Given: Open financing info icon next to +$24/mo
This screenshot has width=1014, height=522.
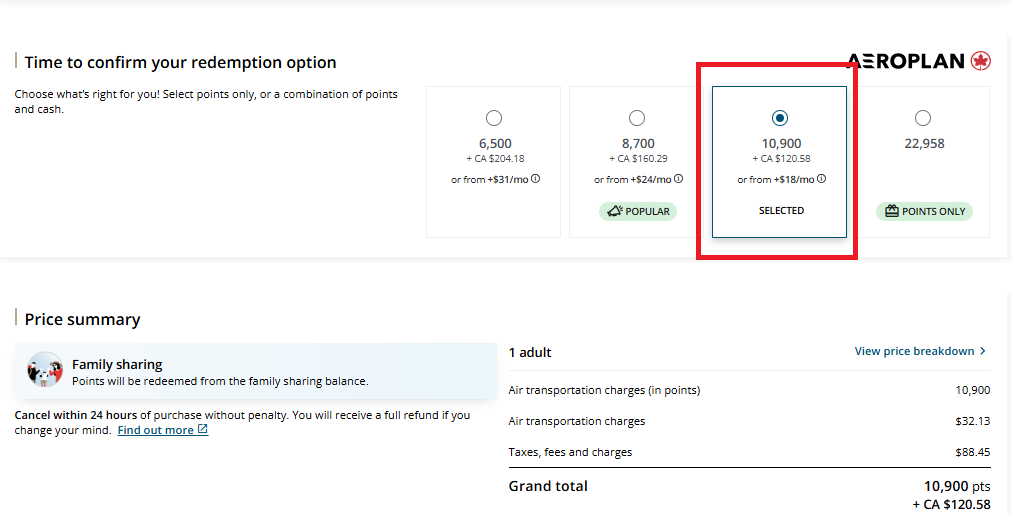Looking at the screenshot, I should (x=679, y=179).
